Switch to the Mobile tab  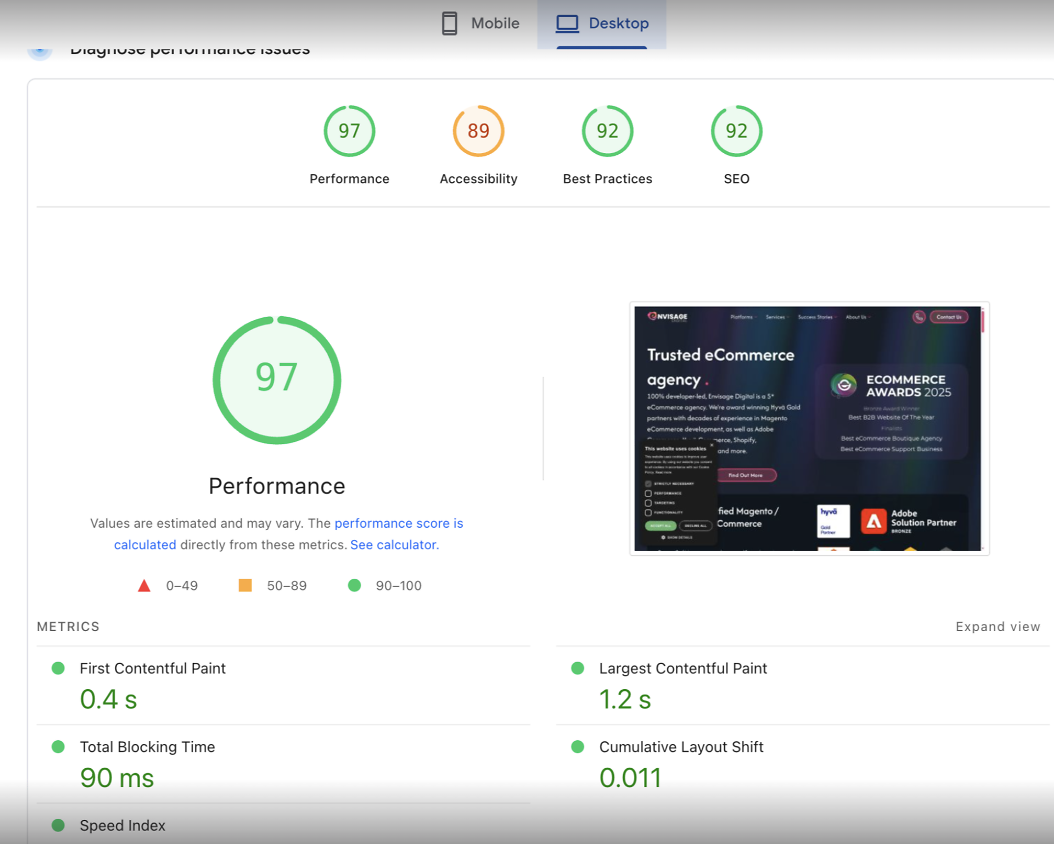(481, 24)
